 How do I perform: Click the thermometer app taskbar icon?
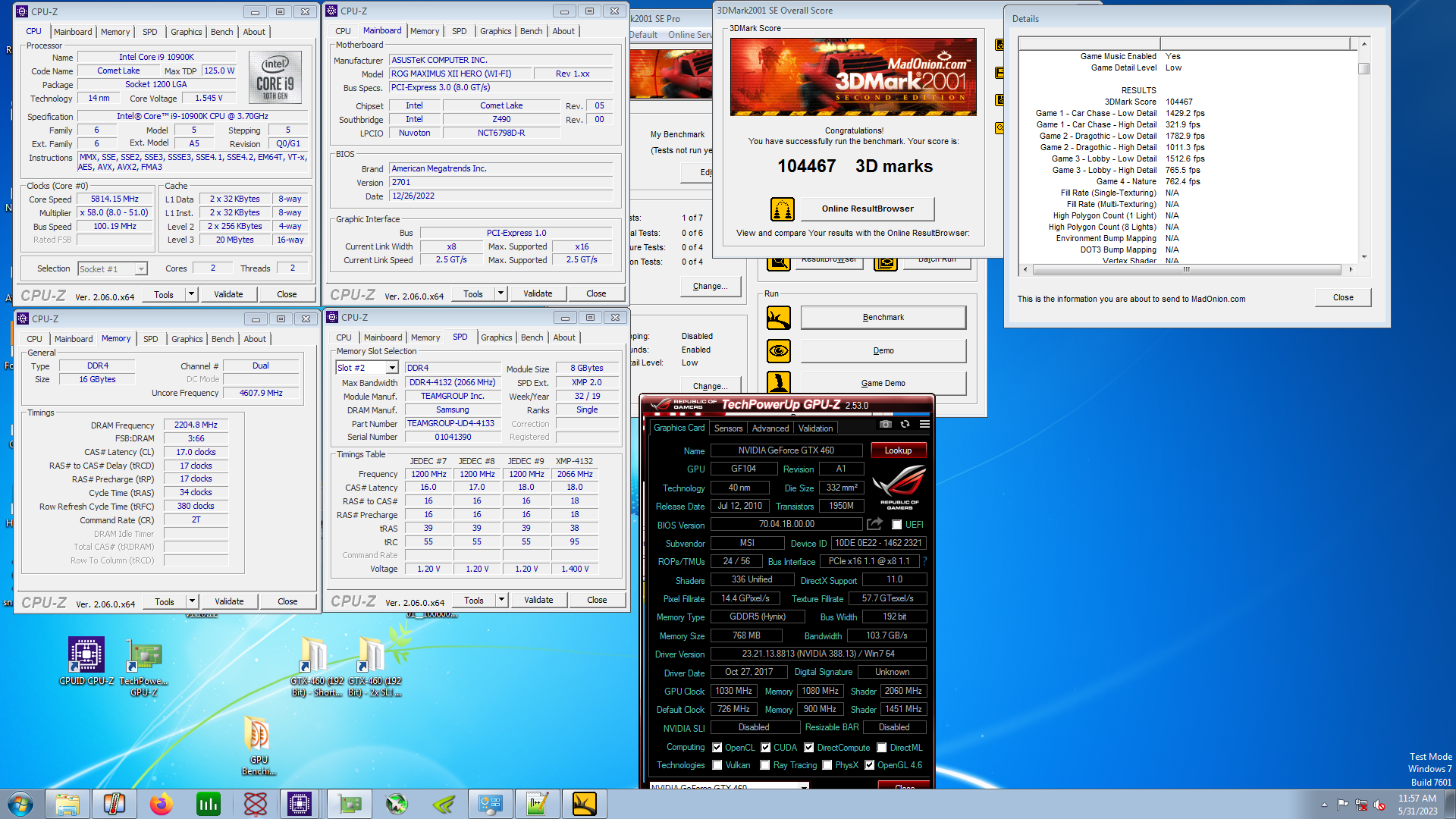tap(114, 804)
